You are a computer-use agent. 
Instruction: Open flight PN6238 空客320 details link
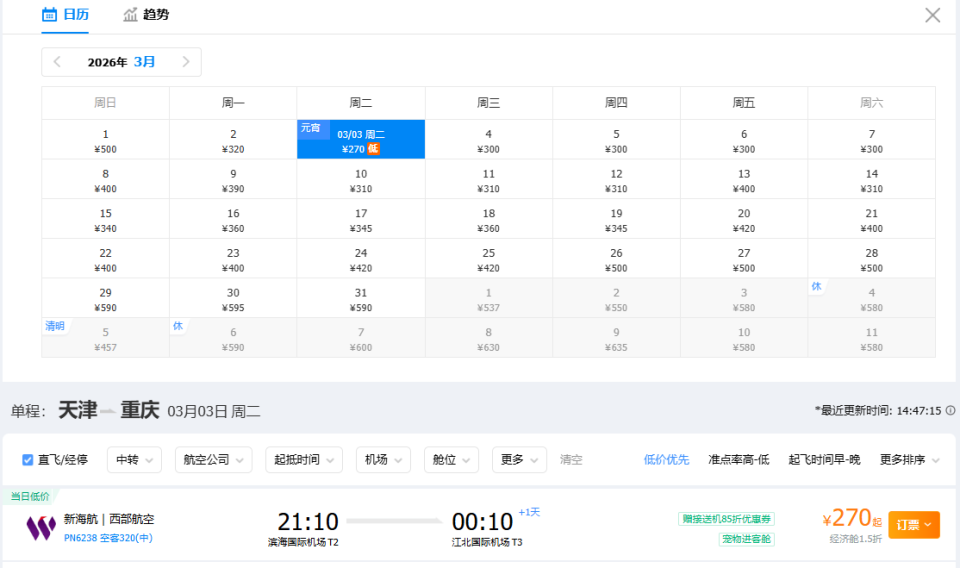point(108,538)
